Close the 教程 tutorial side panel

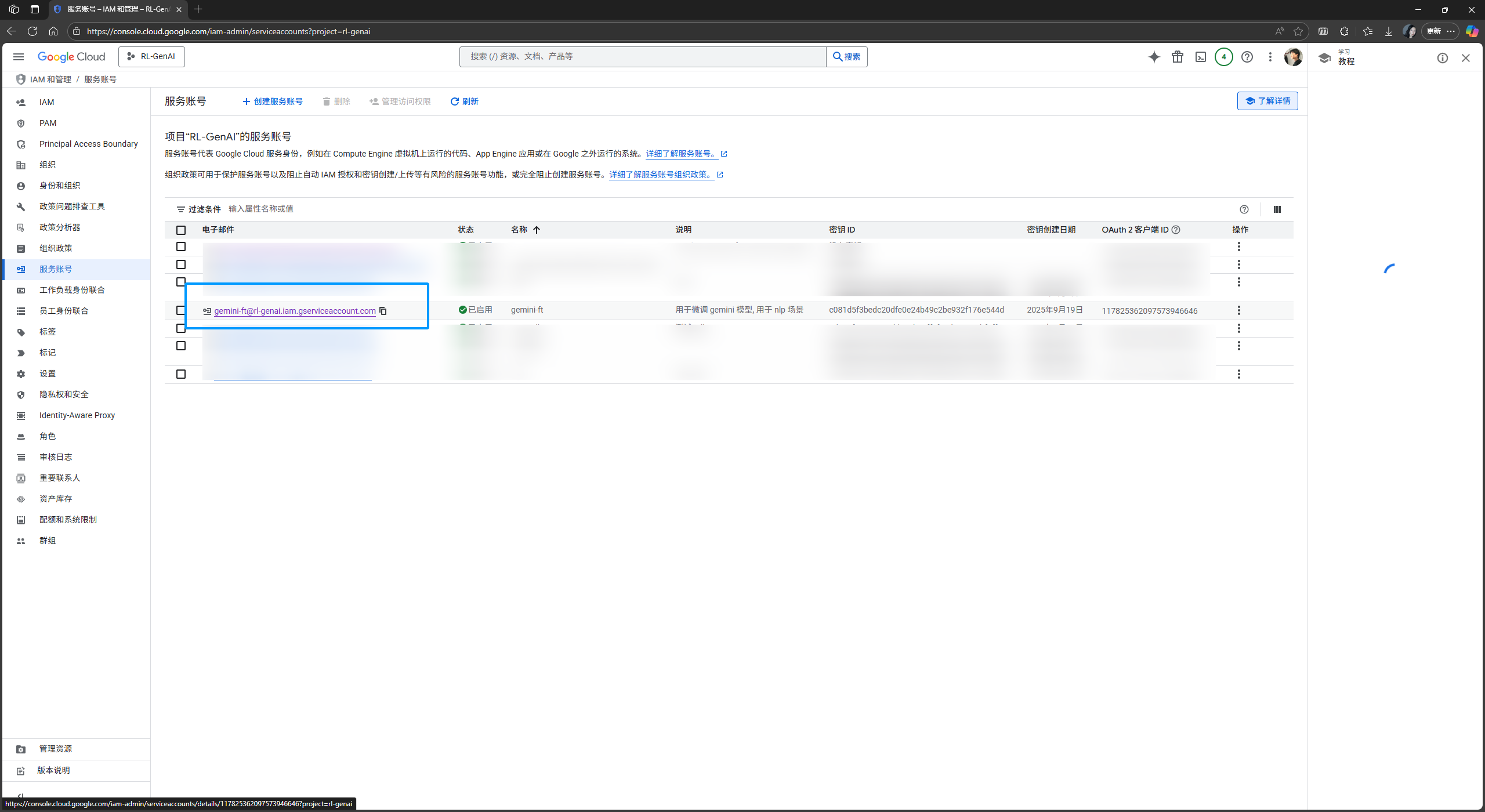1466,58
